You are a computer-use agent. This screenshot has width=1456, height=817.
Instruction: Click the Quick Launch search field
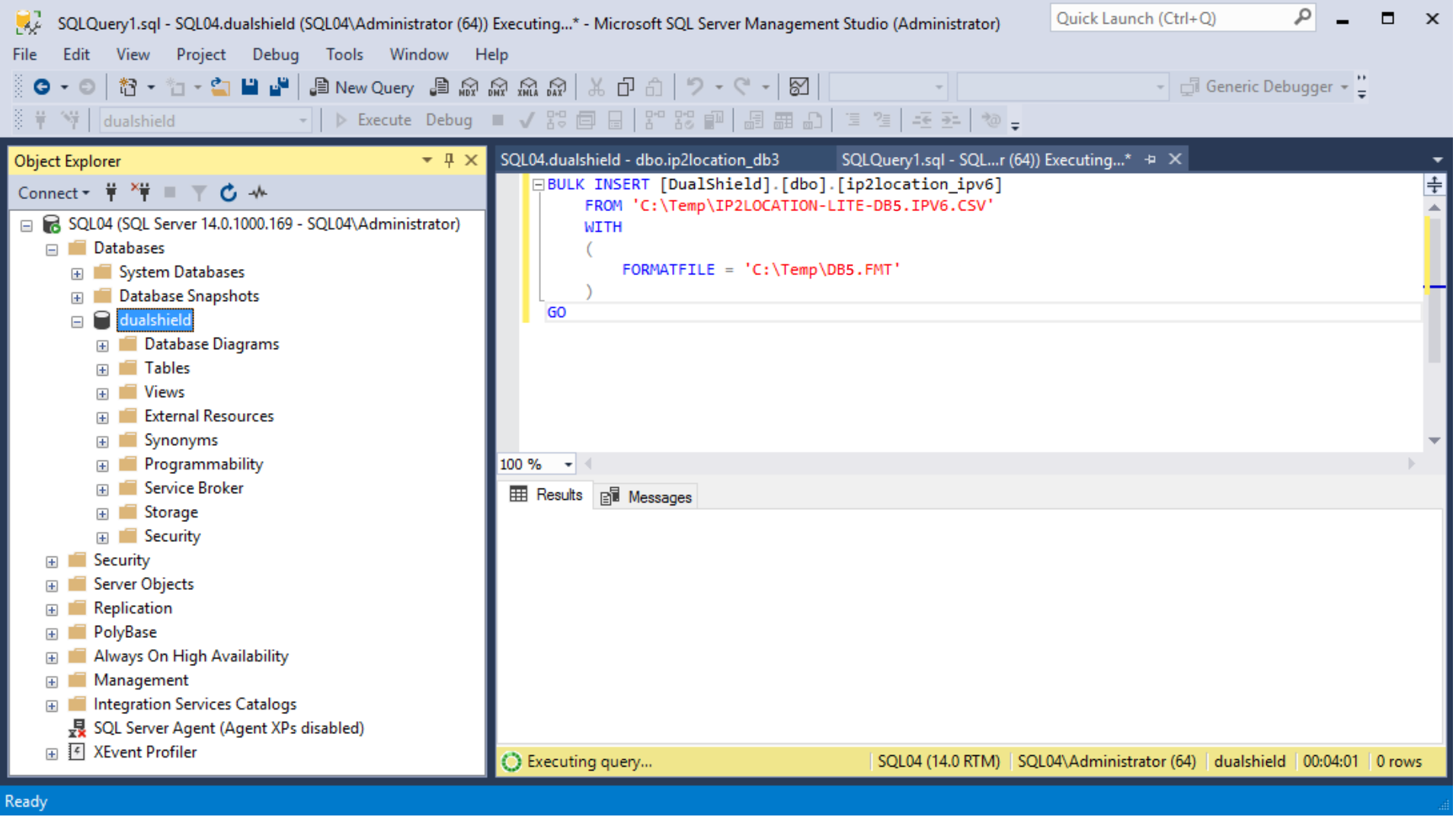coord(1172,18)
